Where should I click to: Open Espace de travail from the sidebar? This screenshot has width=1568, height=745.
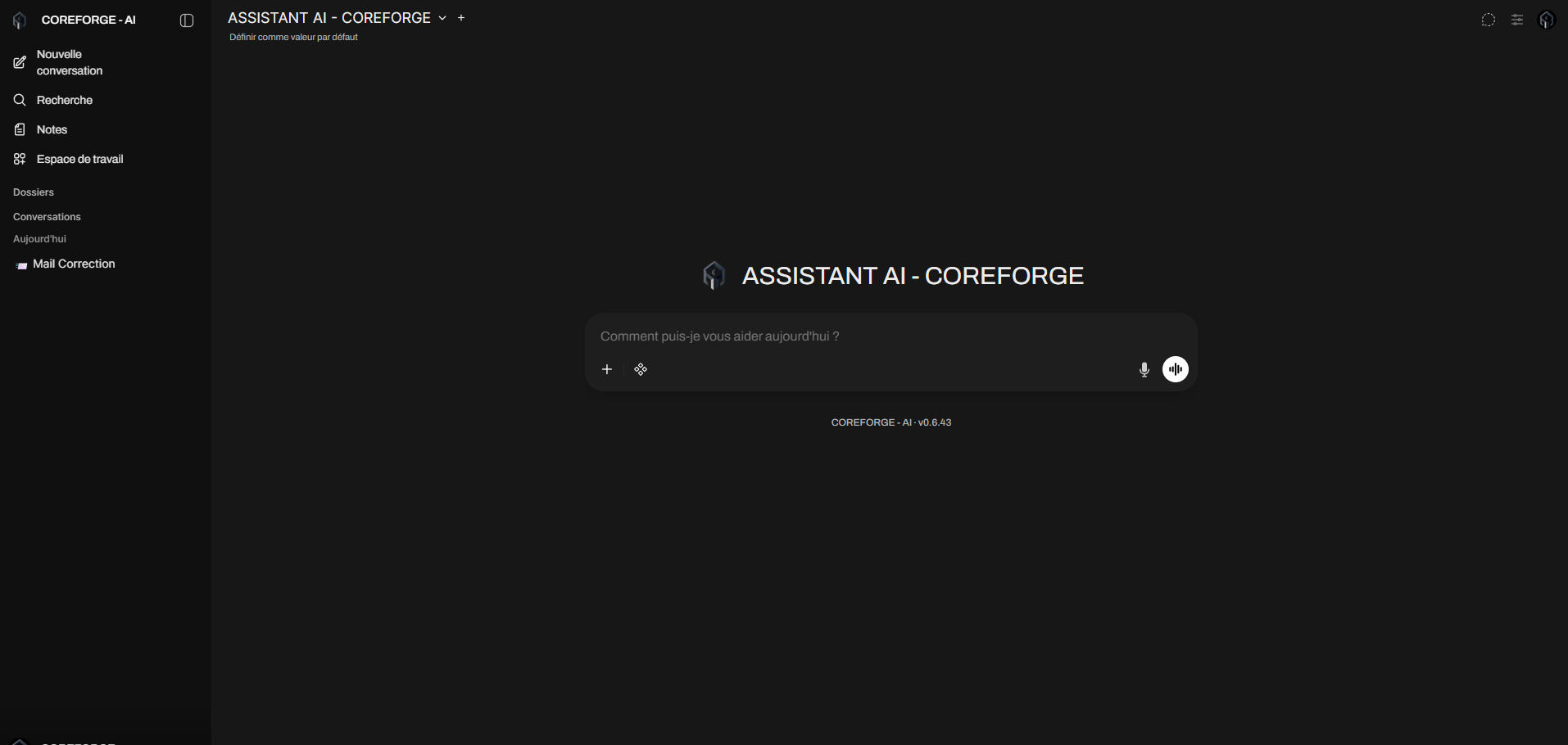coord(79,159)
